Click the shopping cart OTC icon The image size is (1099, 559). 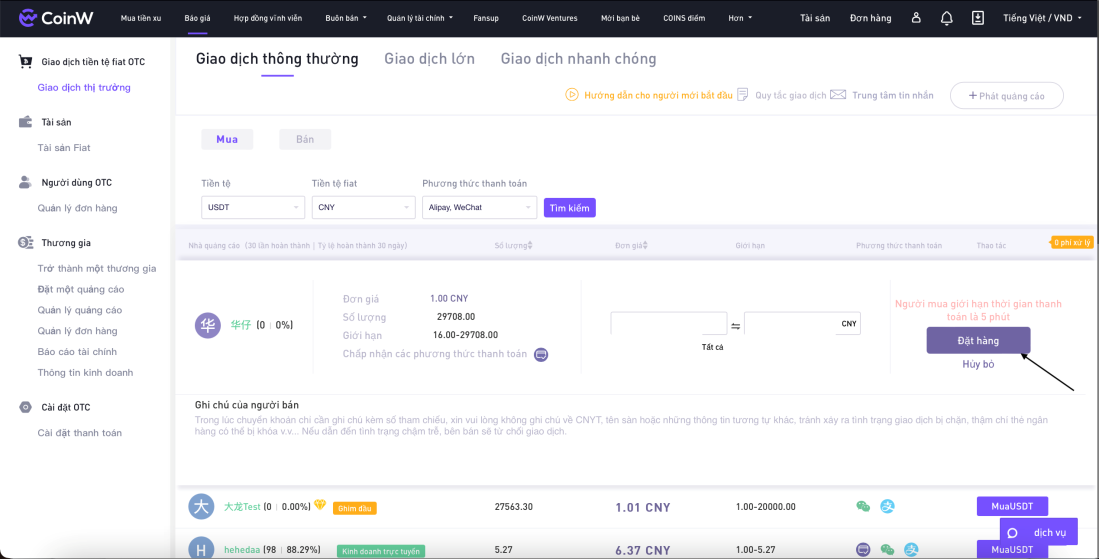(25, 62)
